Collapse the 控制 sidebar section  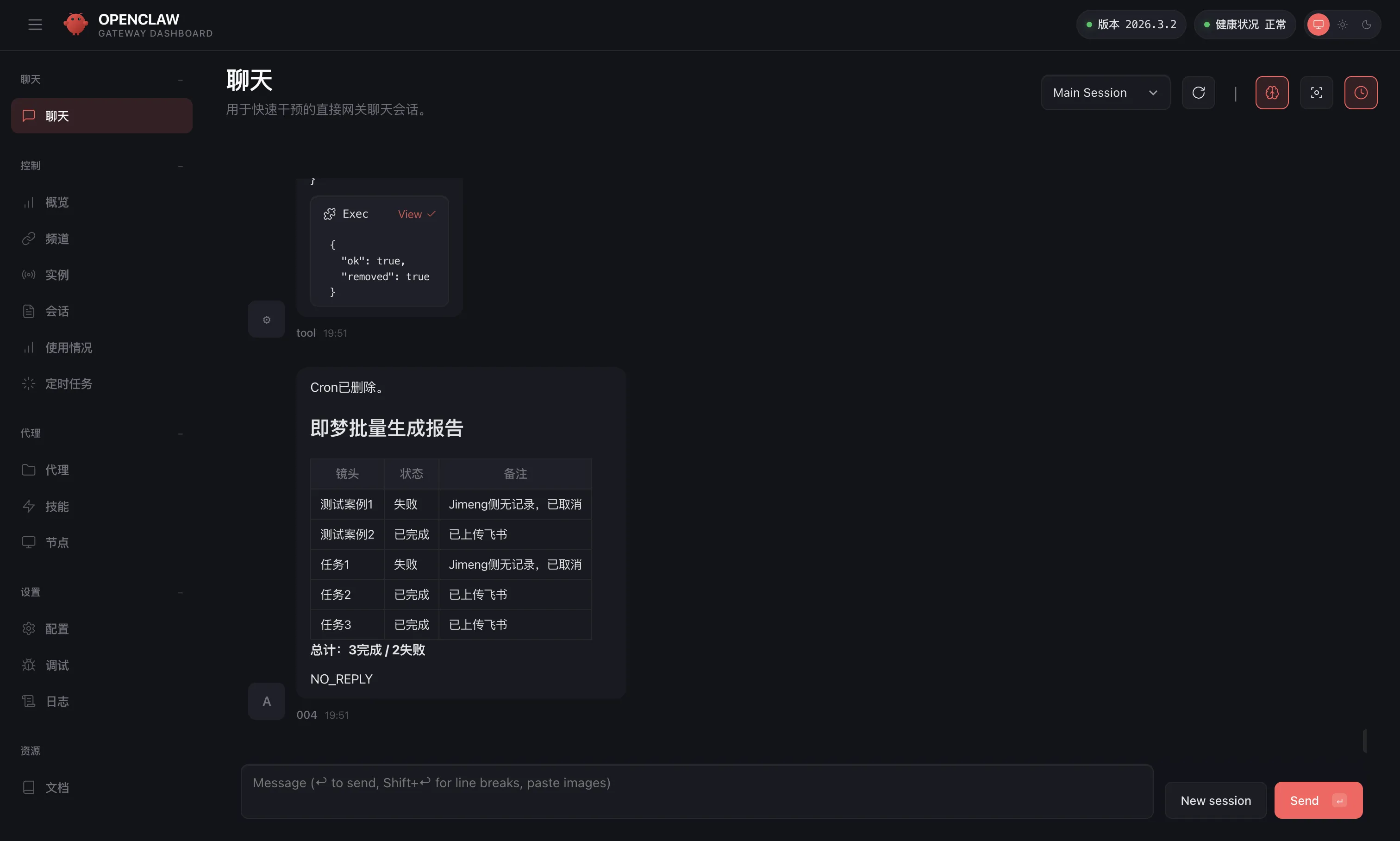click(x=180, y=165)
